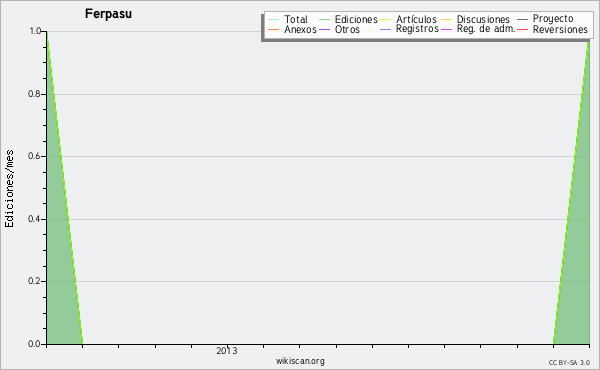Click the purple Otros legend line swatch
600x370 pixels.
tap(324, 29)
